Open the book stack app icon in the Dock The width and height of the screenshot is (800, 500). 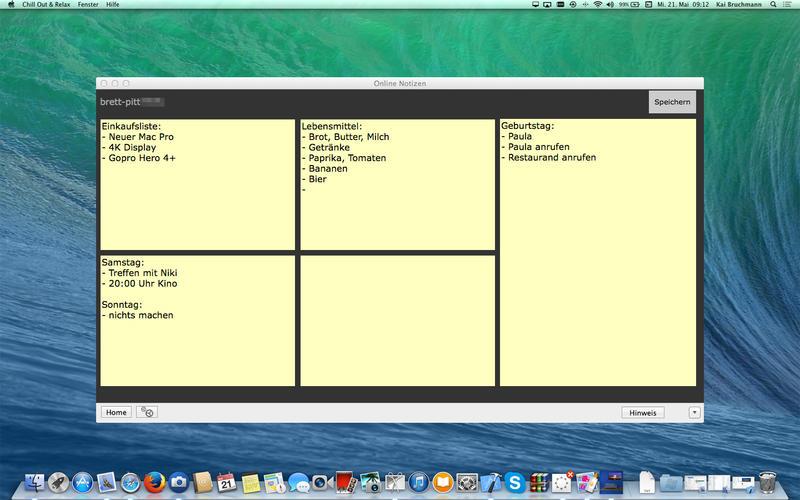[539, 483]
